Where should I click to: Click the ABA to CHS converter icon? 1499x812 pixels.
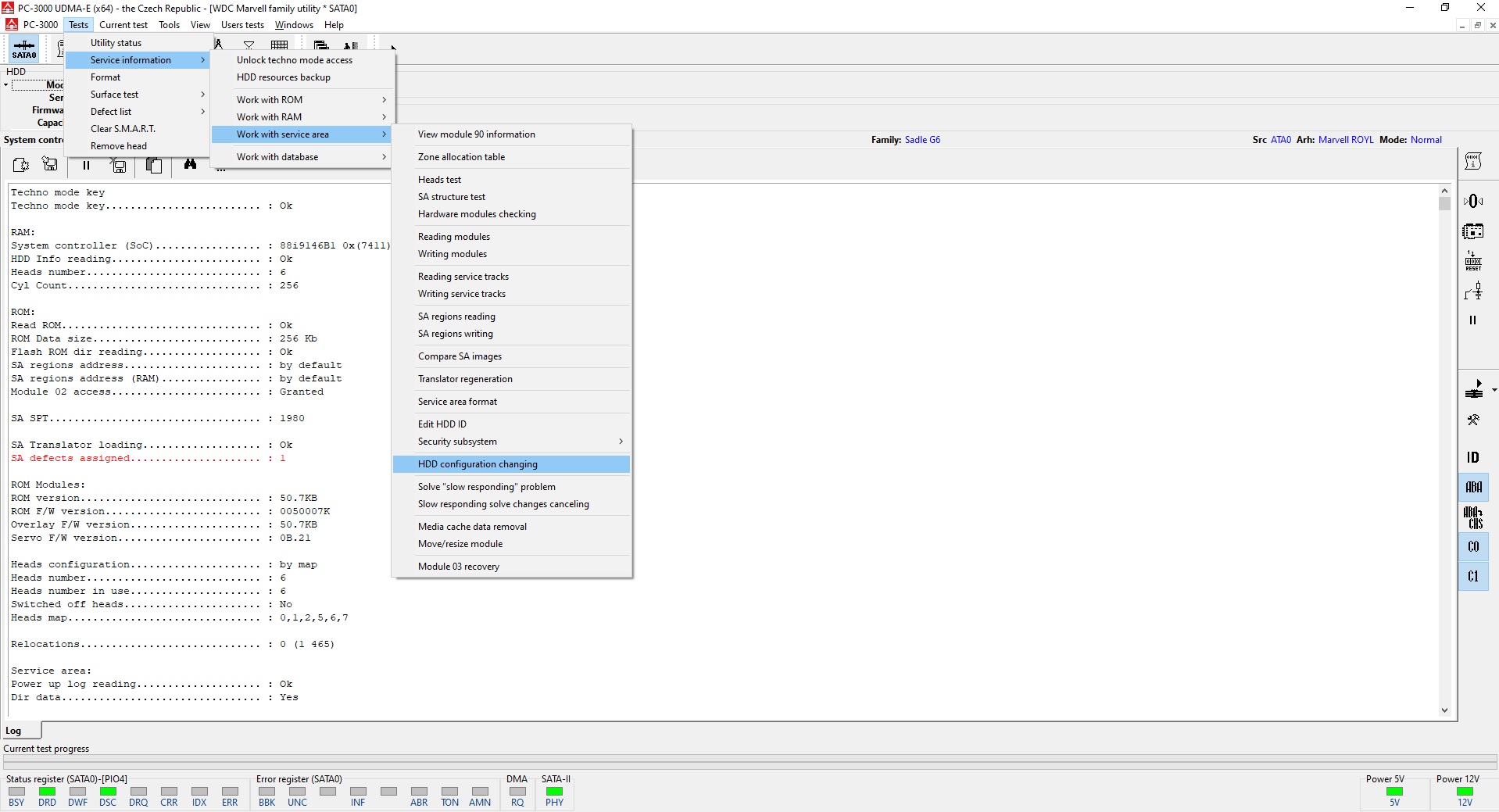tap(1472, 517)
